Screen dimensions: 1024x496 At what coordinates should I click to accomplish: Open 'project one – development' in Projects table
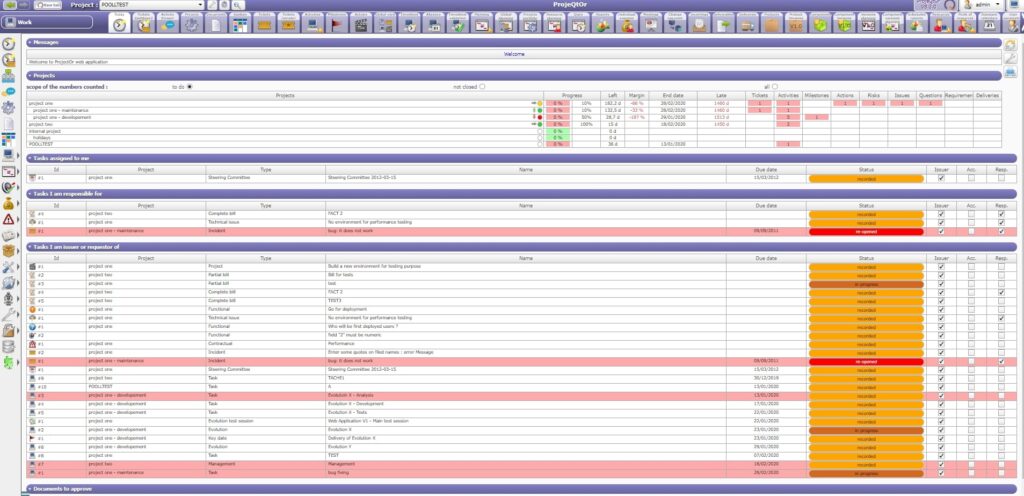(62, 117)
